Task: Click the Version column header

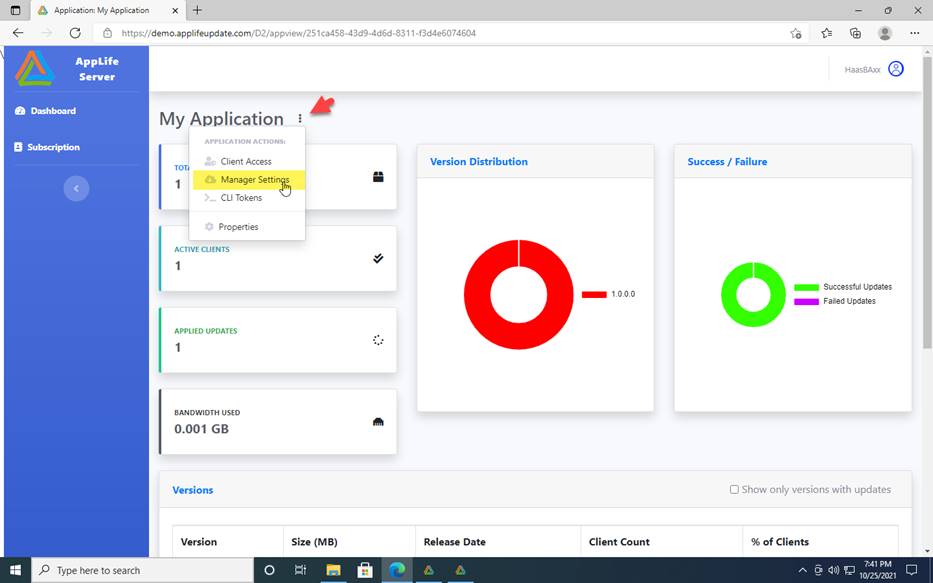Action: tap(199, 542)
